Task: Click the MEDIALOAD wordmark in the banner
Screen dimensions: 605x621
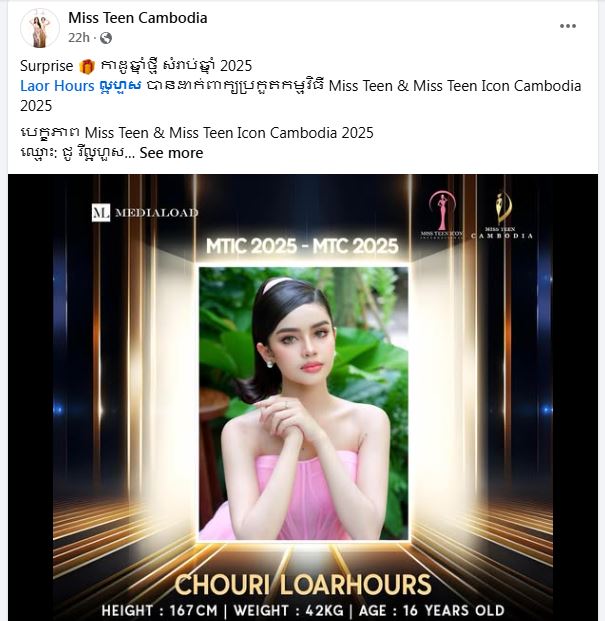Action: pyautogui.click(x=156, y=213)
